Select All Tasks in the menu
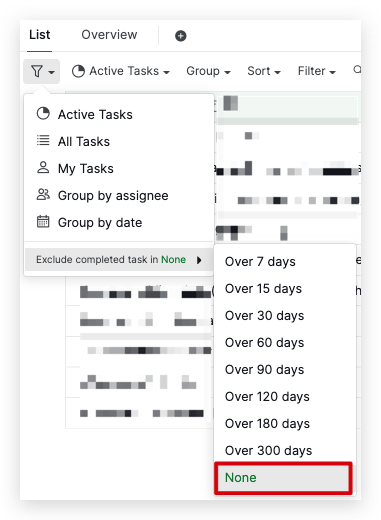 coord(119,141)
